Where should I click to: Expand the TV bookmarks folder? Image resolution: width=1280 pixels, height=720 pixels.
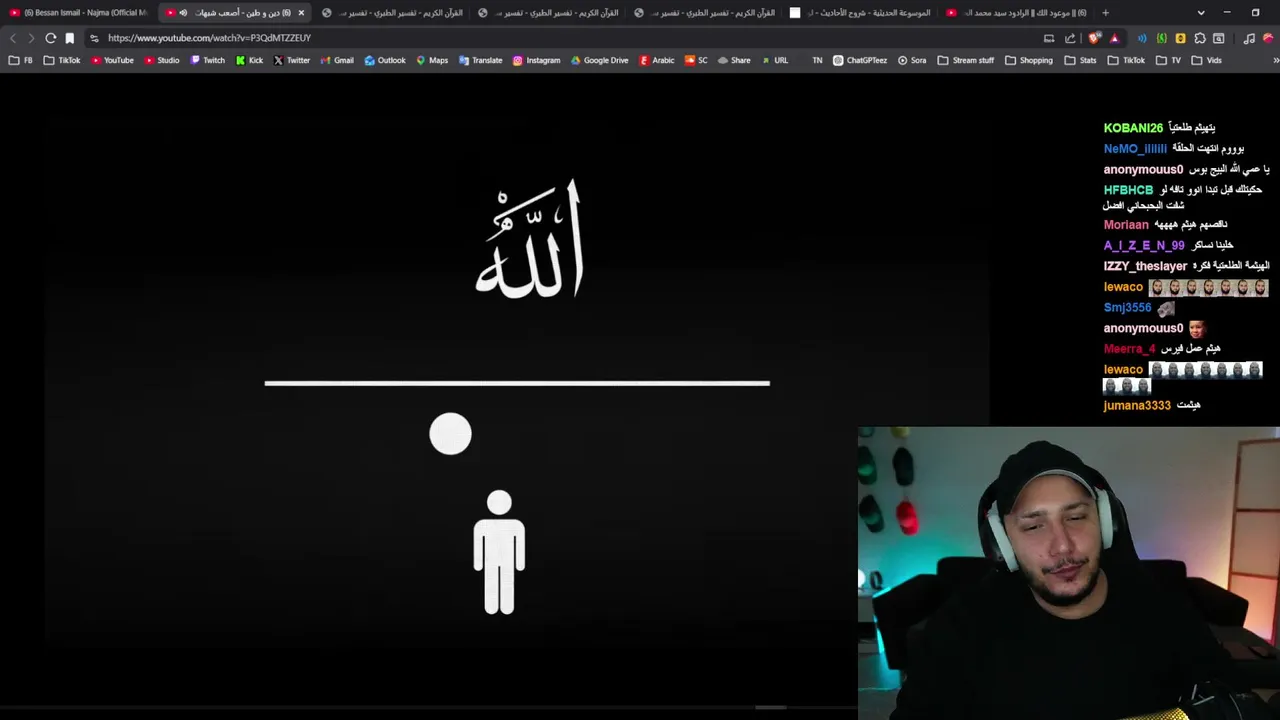coord(1169,60)
